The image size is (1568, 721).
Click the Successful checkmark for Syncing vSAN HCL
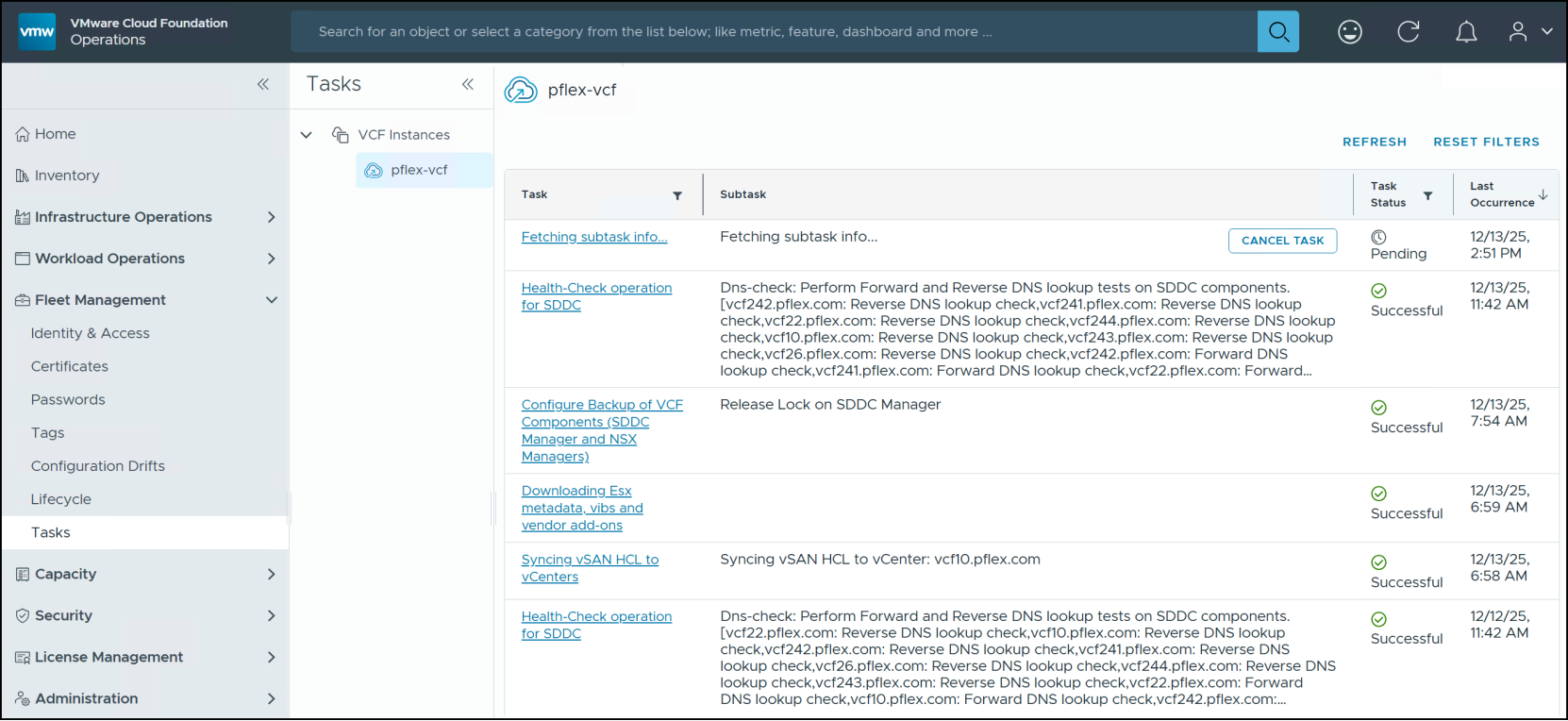point(1378,562)
